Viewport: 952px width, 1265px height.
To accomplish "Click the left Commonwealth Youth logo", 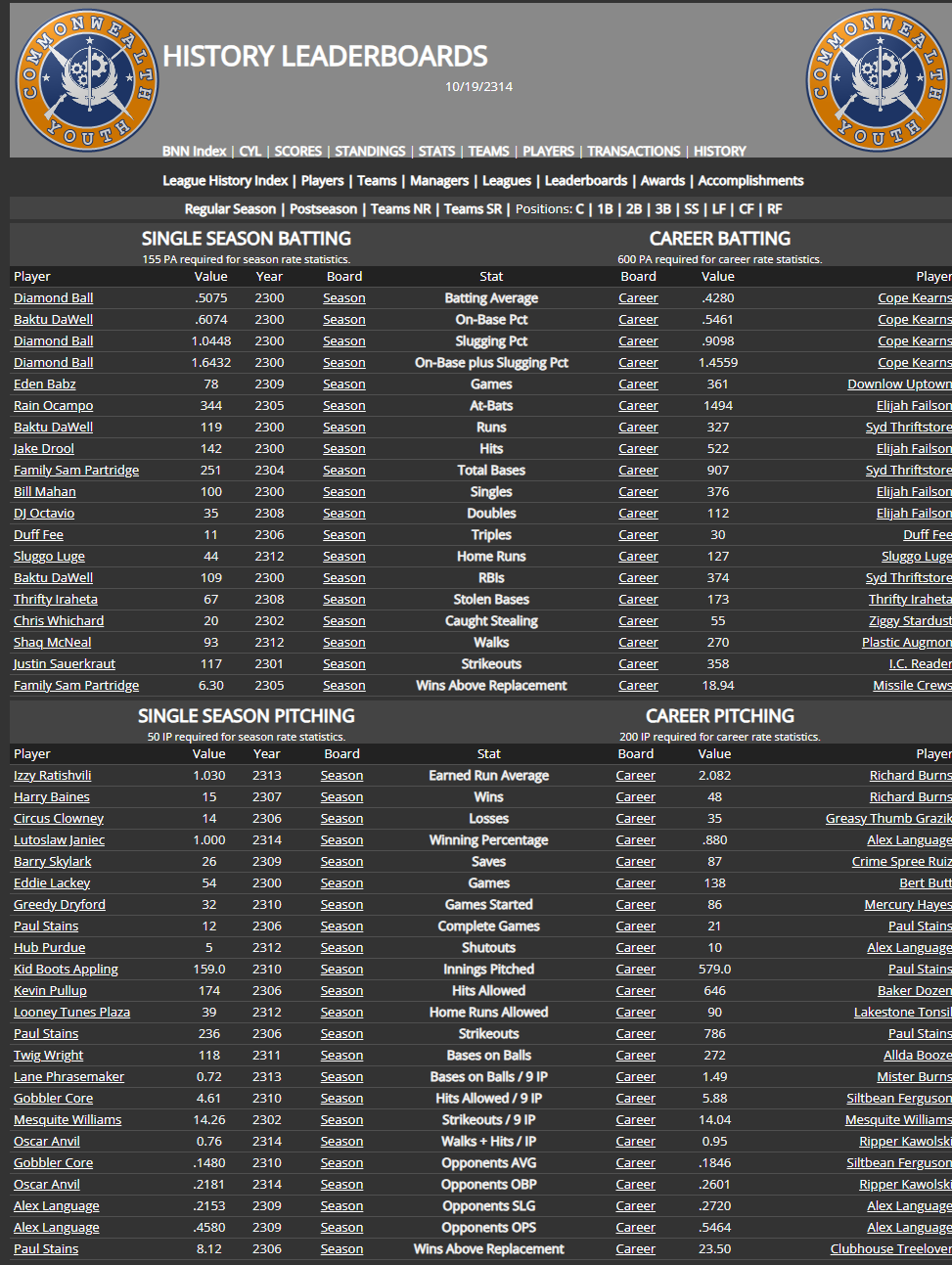I will (86, 80).
